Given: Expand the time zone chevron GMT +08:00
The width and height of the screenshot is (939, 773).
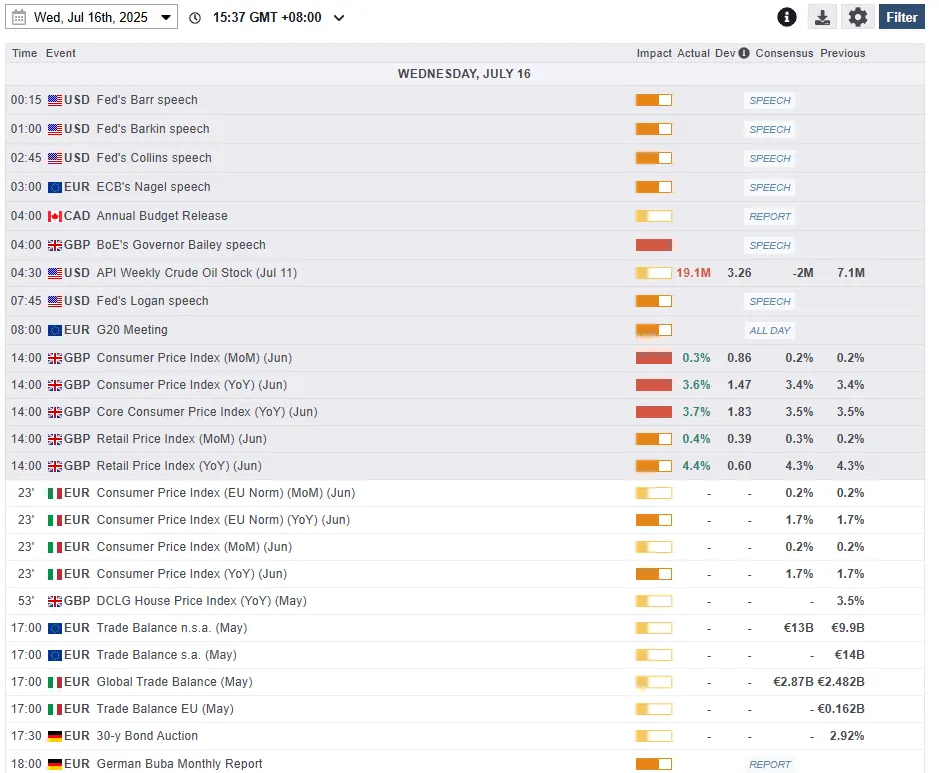Looking at the screenshot, I should coord(339,18).
